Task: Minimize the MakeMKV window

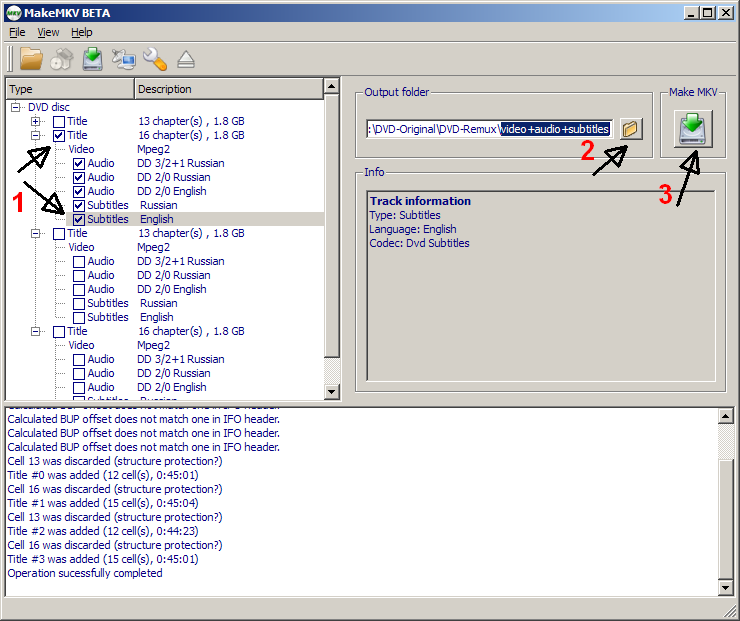Action: click(x=691, y=13)
